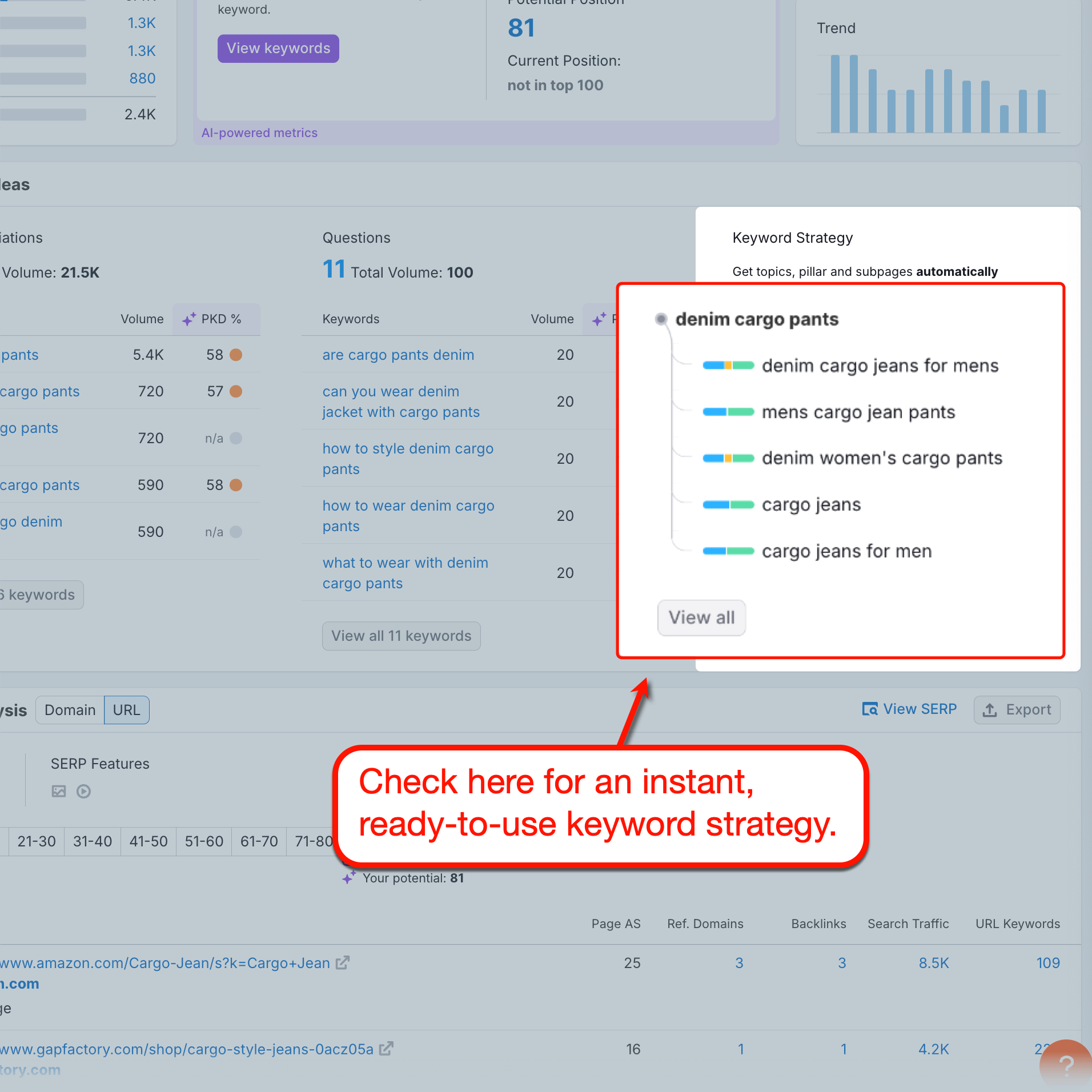Select the 61-70 positions tab

pyautogui.click(x=258, y=841)
